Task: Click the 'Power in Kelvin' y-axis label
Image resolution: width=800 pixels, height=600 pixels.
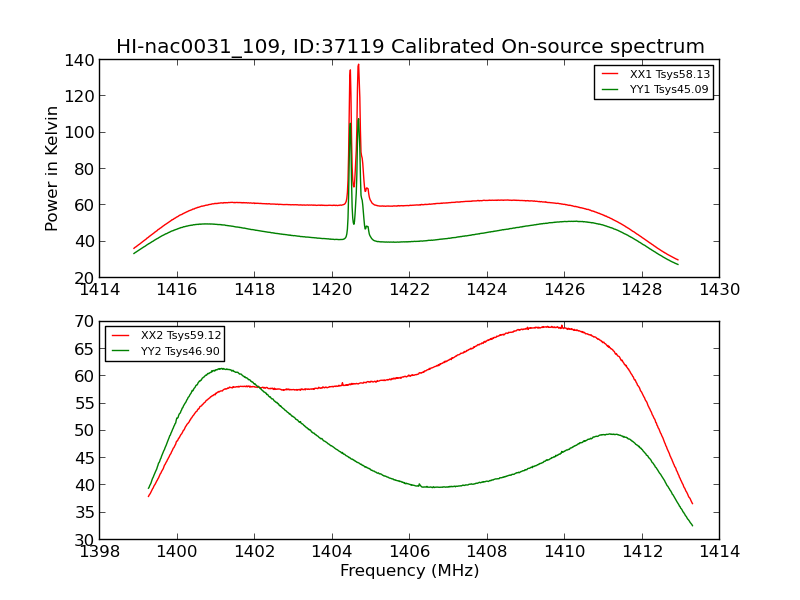Action: click(51, 169)
